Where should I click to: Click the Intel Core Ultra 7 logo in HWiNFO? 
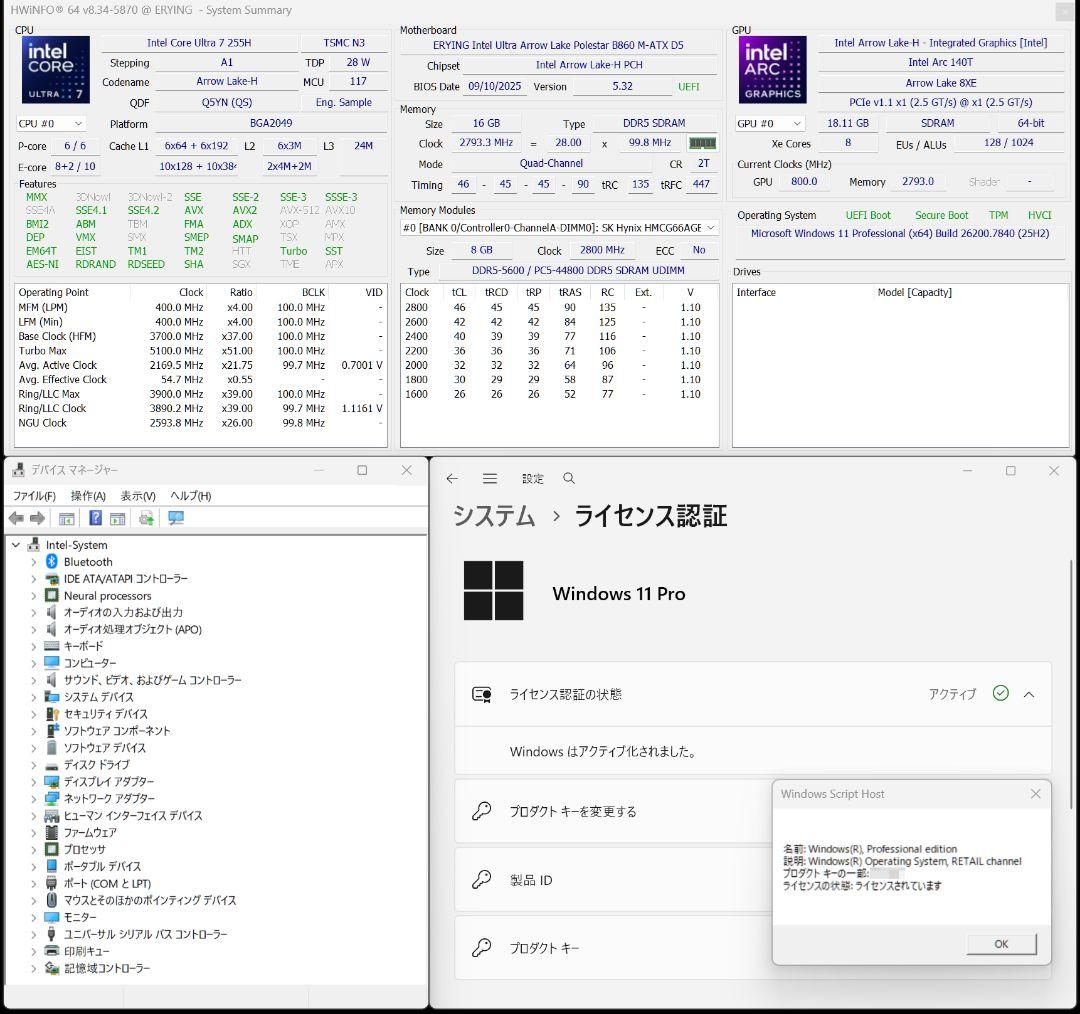(56, 70)
